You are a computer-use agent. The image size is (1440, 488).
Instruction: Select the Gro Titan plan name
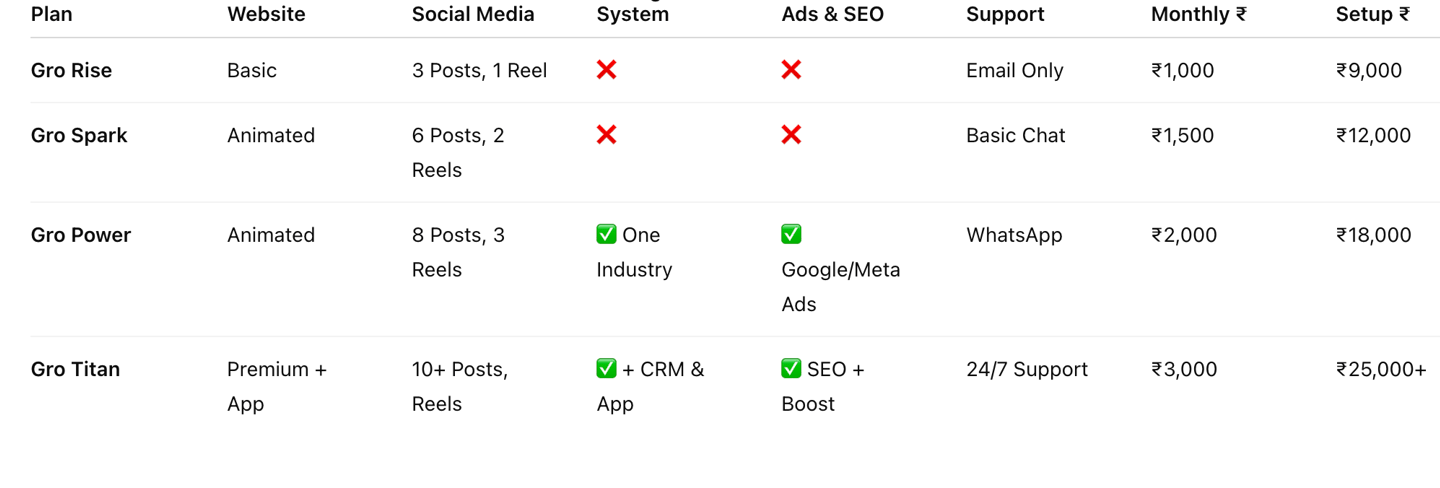point(75,369)
